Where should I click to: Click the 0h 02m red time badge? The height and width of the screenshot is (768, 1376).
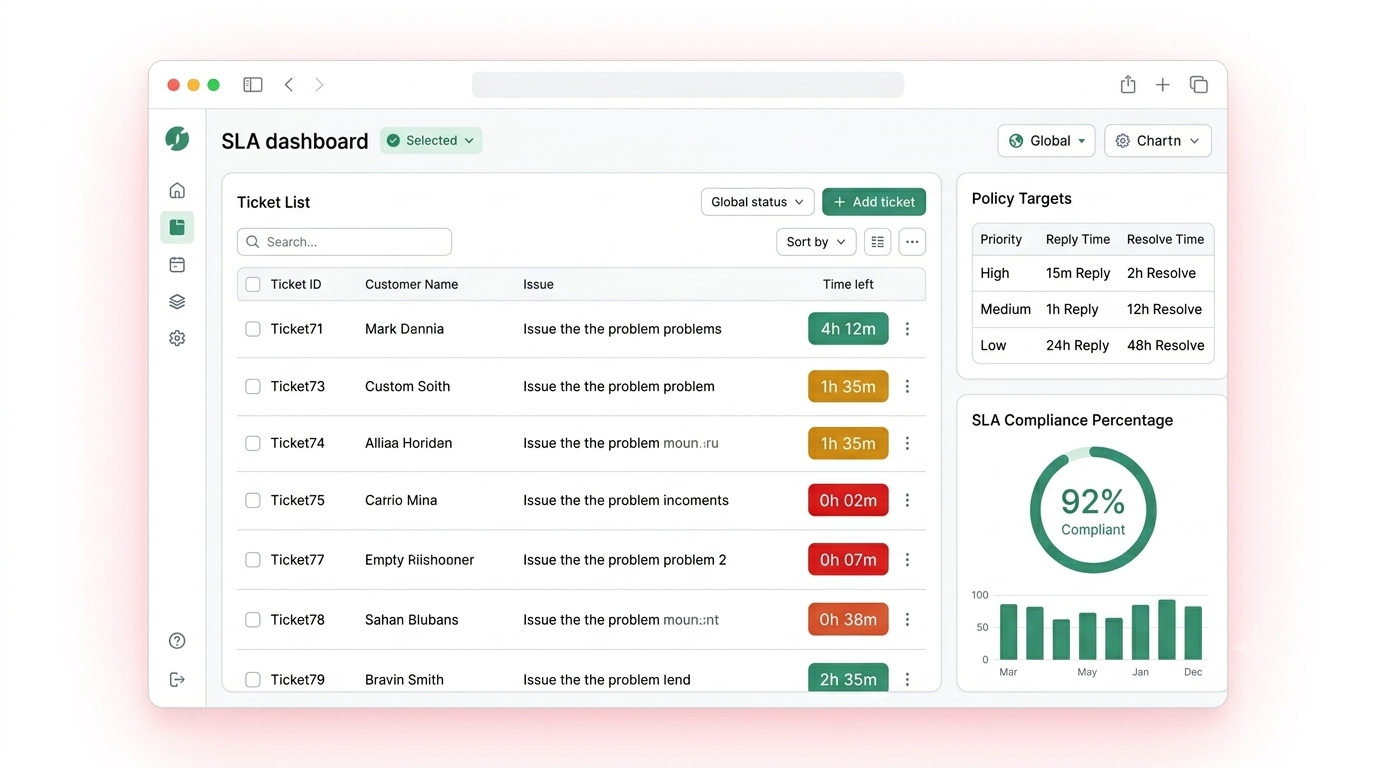tap(848, 500)
